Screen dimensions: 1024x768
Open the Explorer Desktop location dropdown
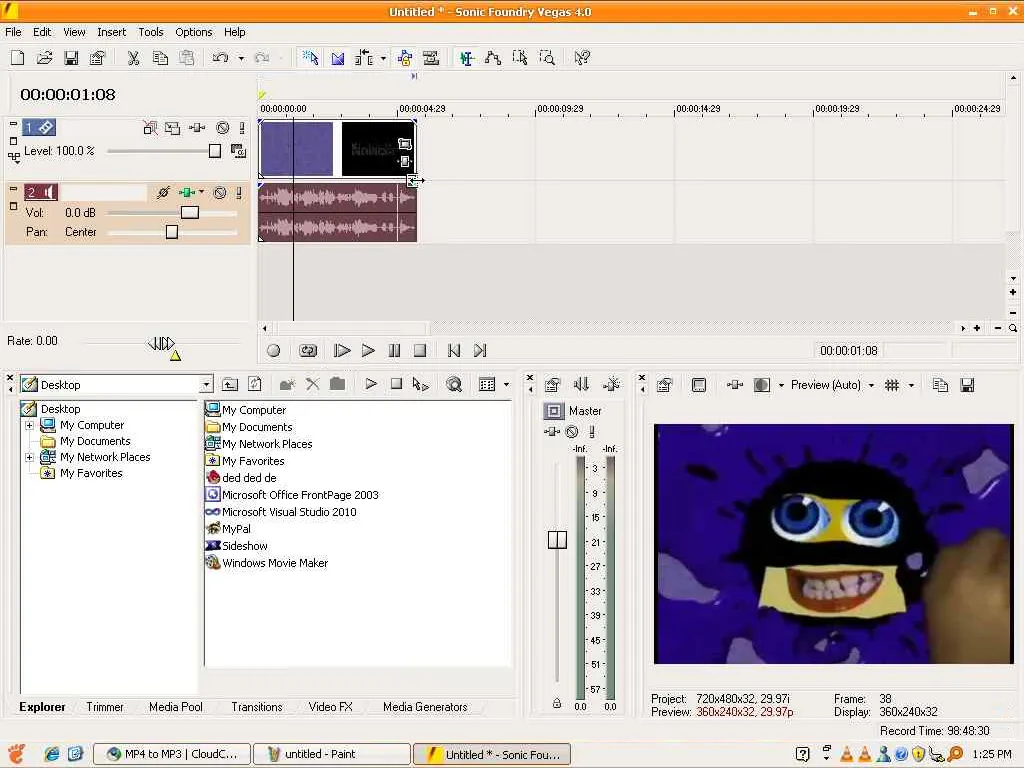pyautogui.click(x=206, y=385)
